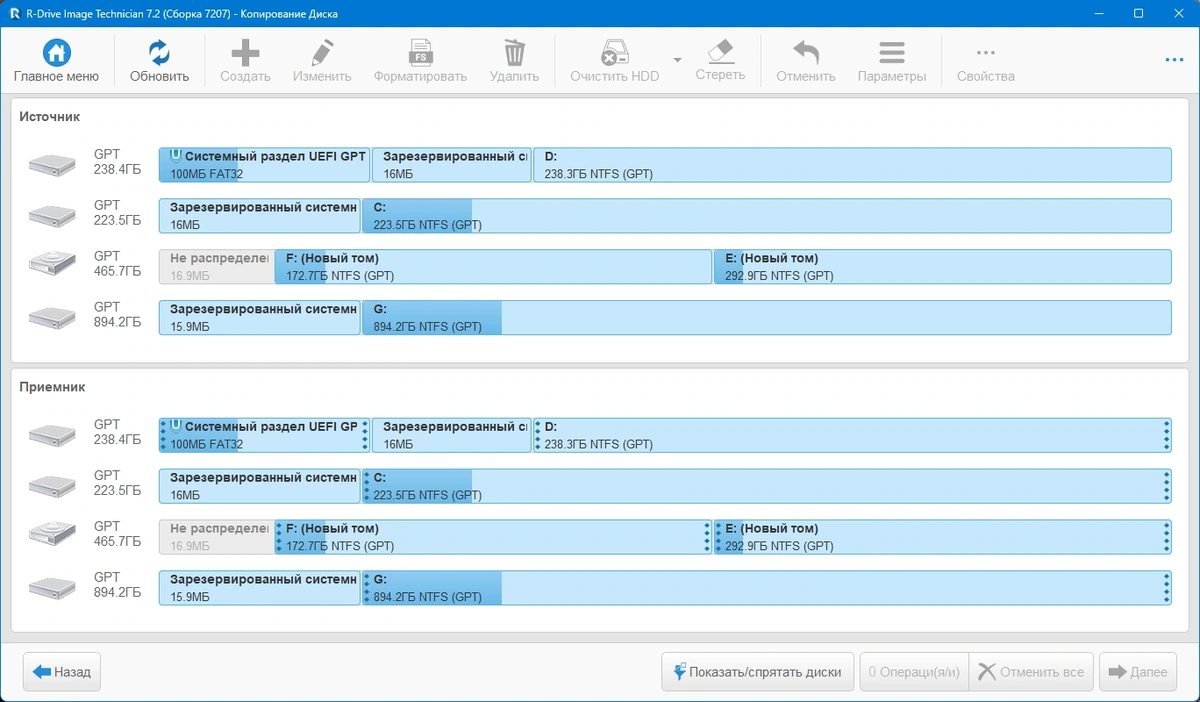
Task: Select the 16МБ reserved partition on Источник 238.4ГБ disk
Action: (x=451, y=165)
